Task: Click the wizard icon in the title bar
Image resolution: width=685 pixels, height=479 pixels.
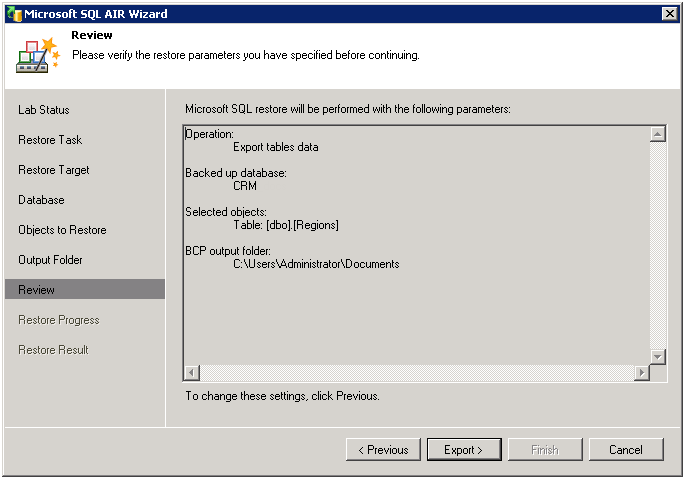Action: [x=13, y=14]
